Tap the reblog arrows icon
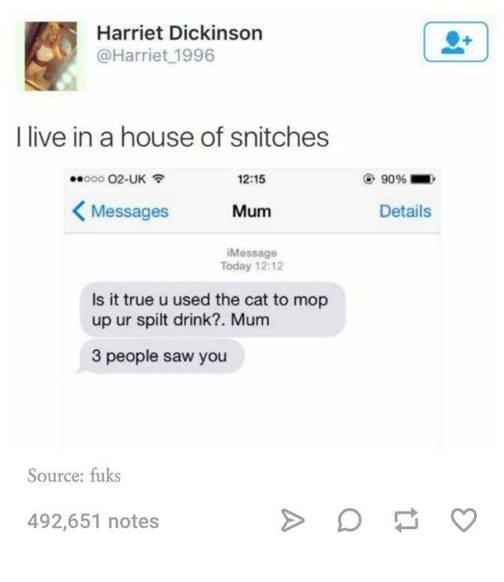Viewport: 504px width, 582px height. 406,520
